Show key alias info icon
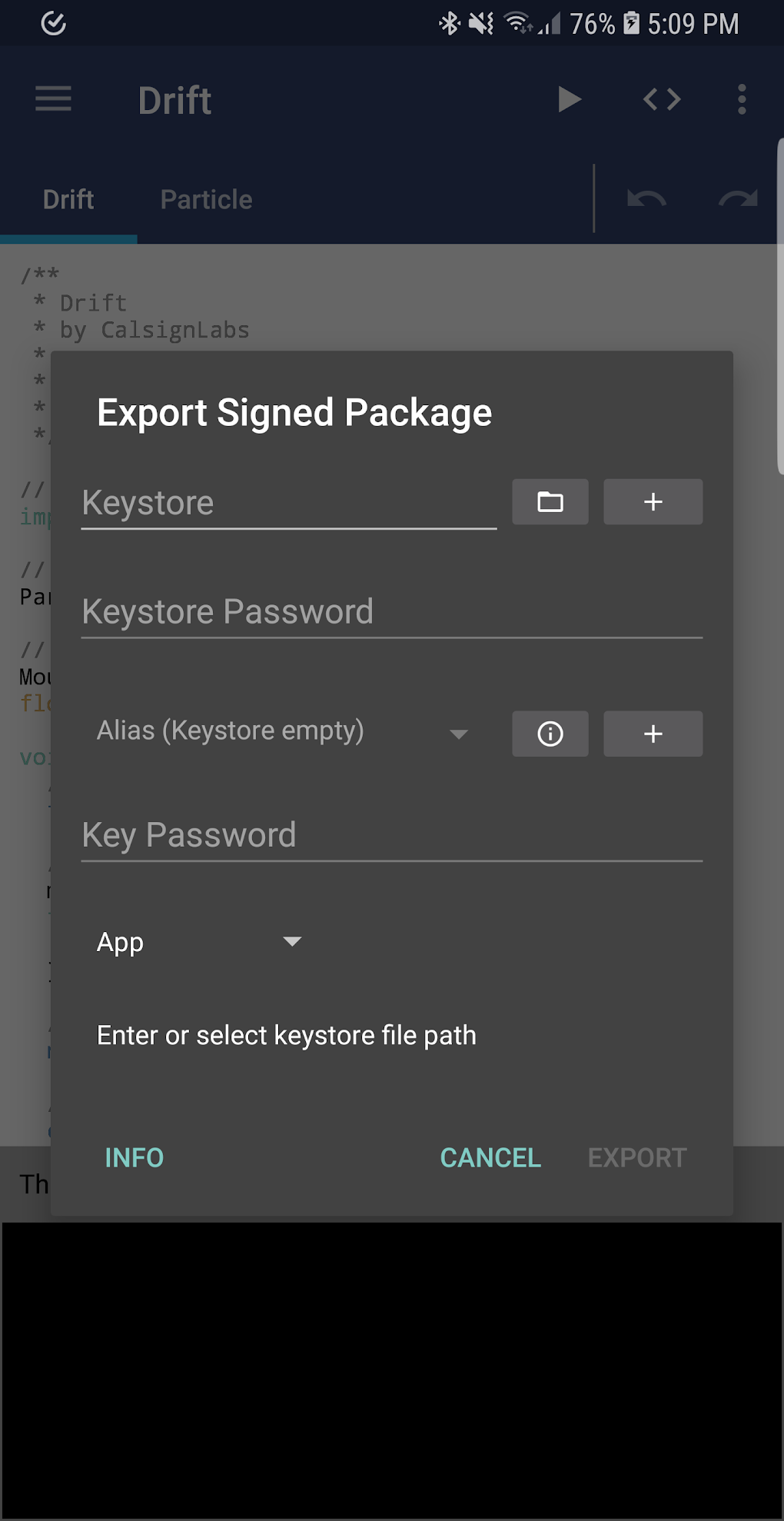Image resolution: width=784 pixels, height=1521 pixels. pyautogui.click(x=550, y=734)
